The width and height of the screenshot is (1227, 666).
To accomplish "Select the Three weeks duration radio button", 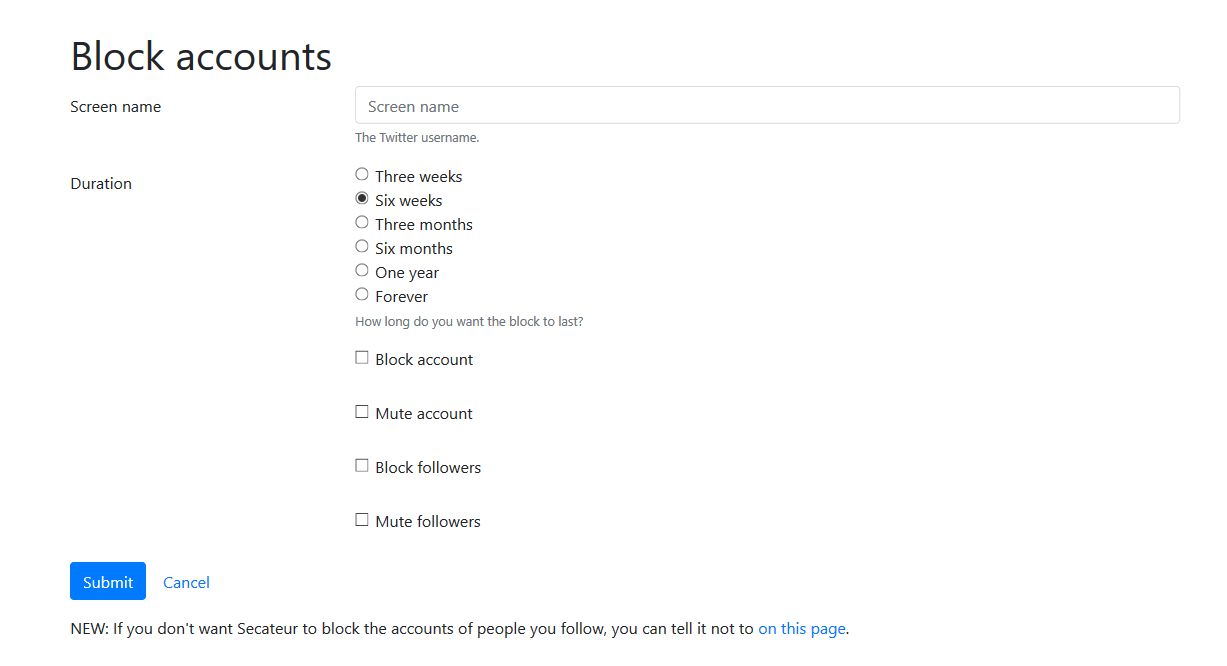I will click(362, 175).
